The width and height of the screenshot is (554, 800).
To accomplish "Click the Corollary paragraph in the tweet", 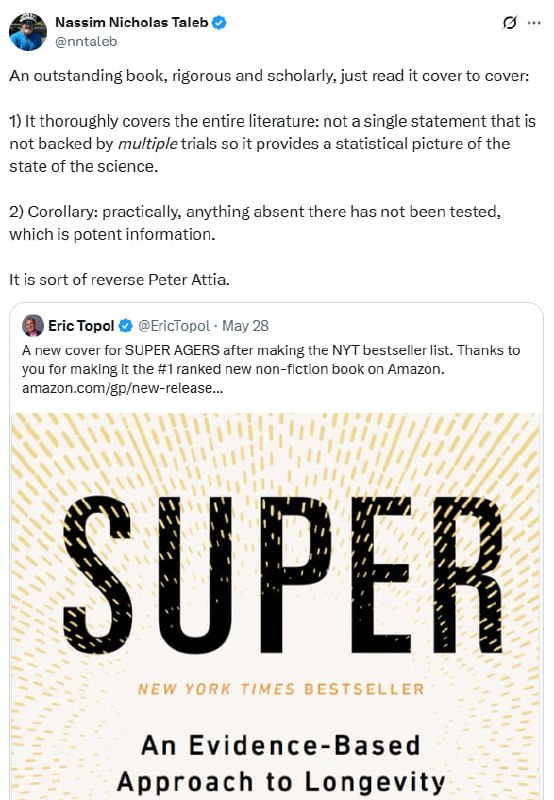I will pos(255,223).
